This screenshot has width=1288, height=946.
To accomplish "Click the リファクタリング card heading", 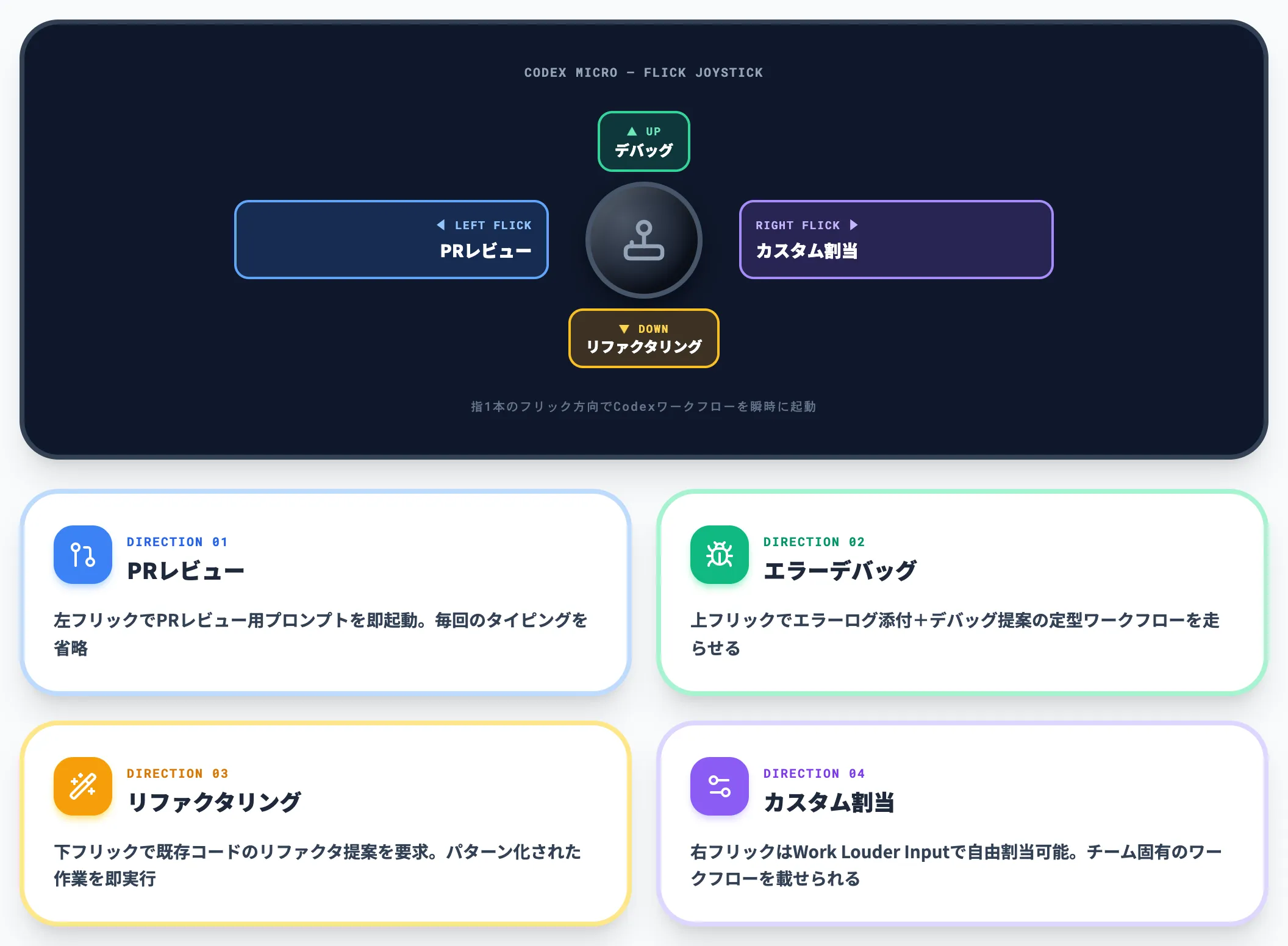I will pos(214,802).
